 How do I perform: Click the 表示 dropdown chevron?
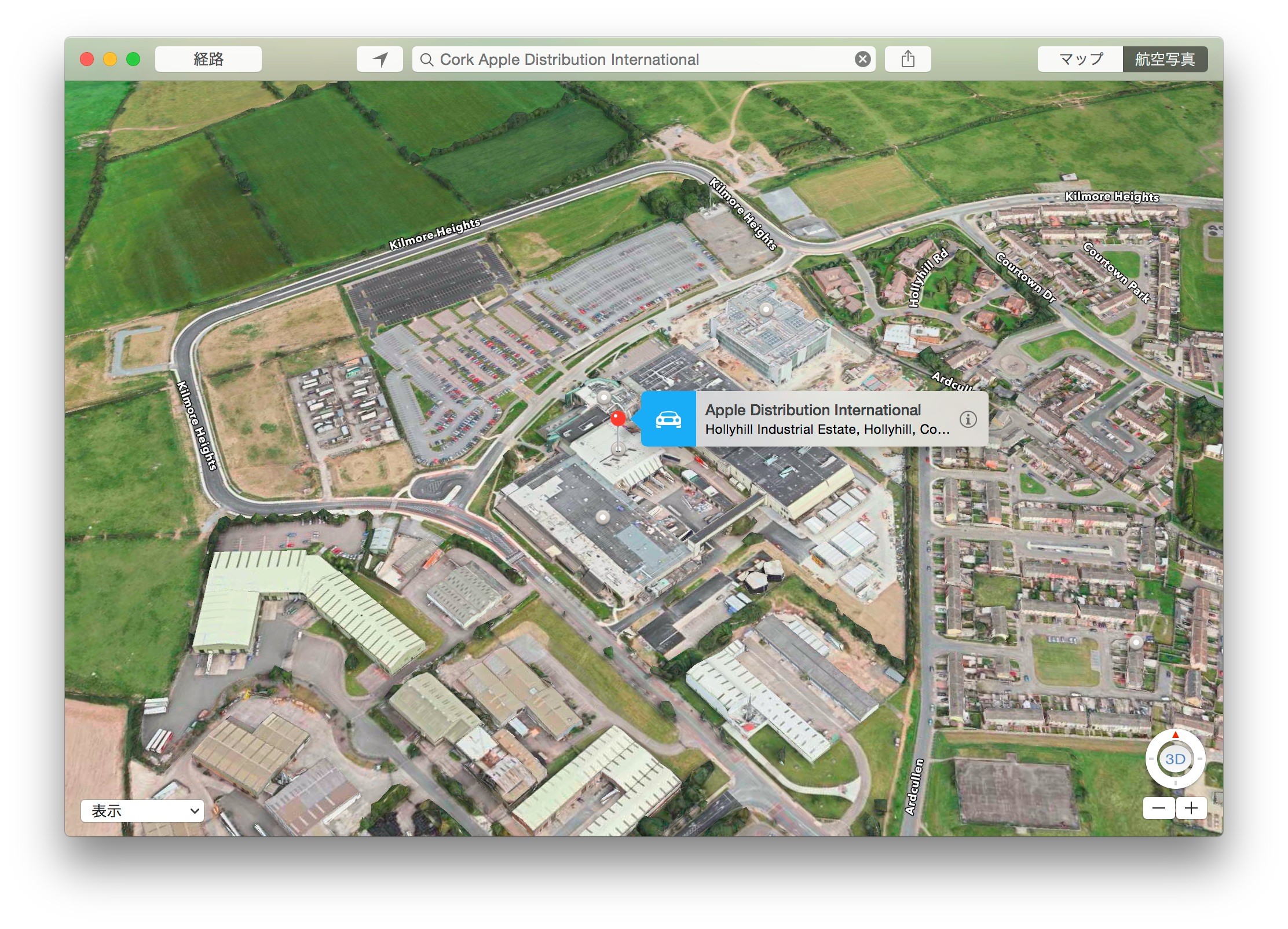[x=195, y=811]
